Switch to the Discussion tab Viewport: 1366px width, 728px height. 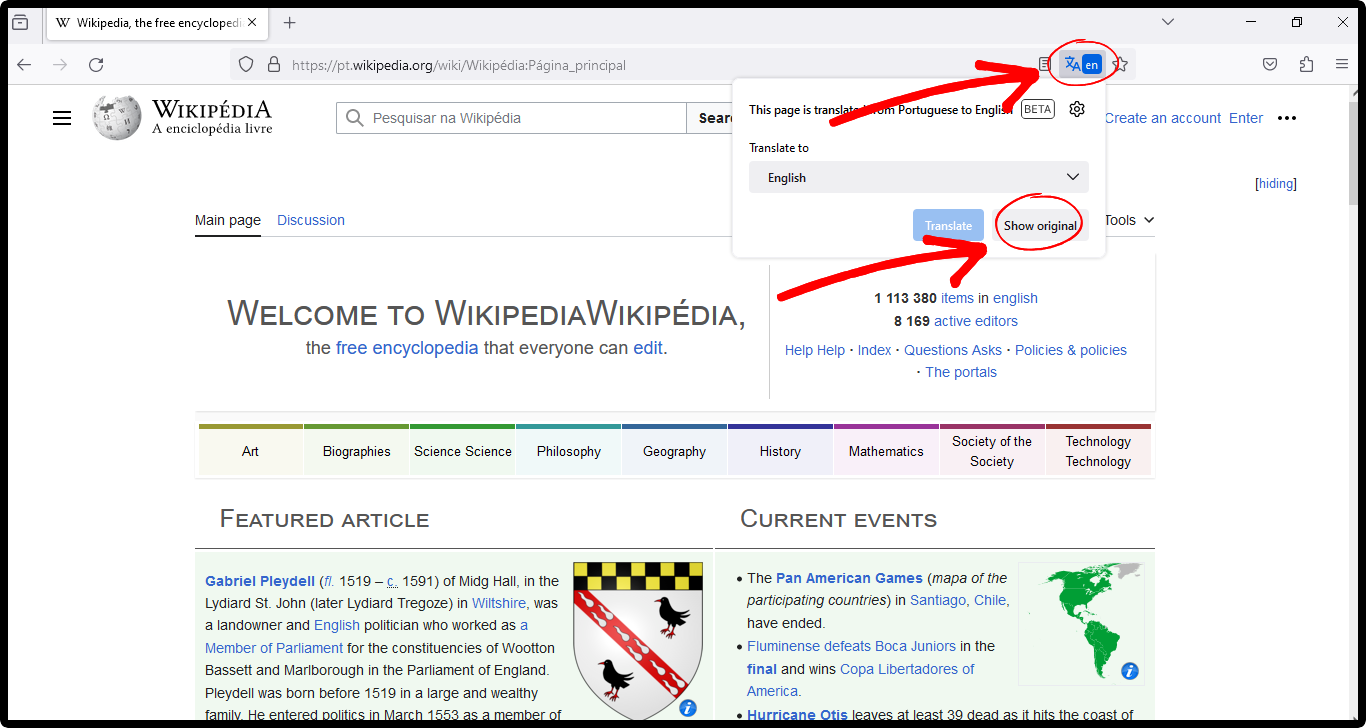[x=311, y=220]
